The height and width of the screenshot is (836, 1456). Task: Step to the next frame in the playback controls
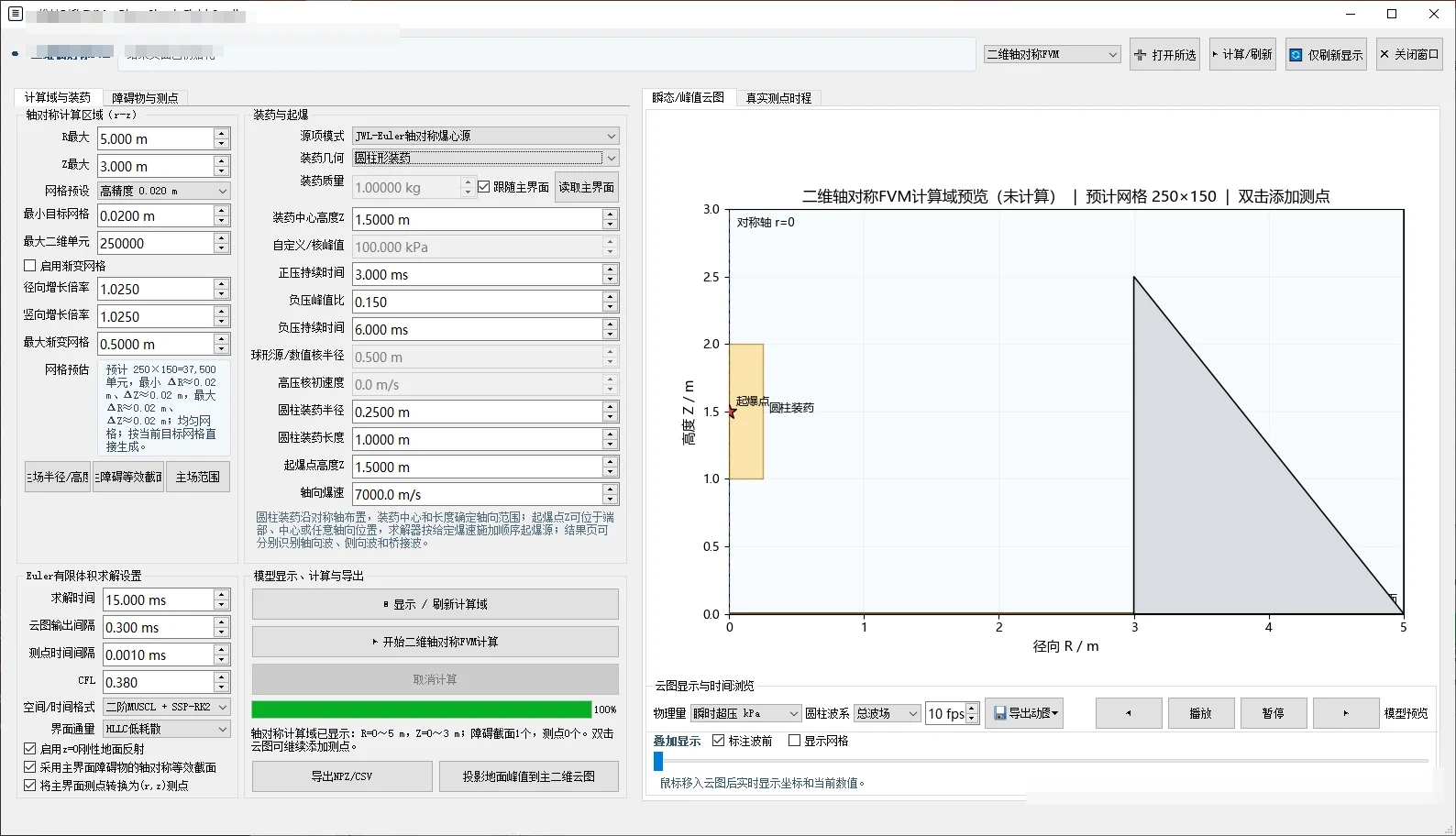click(x=1346, y=713)
